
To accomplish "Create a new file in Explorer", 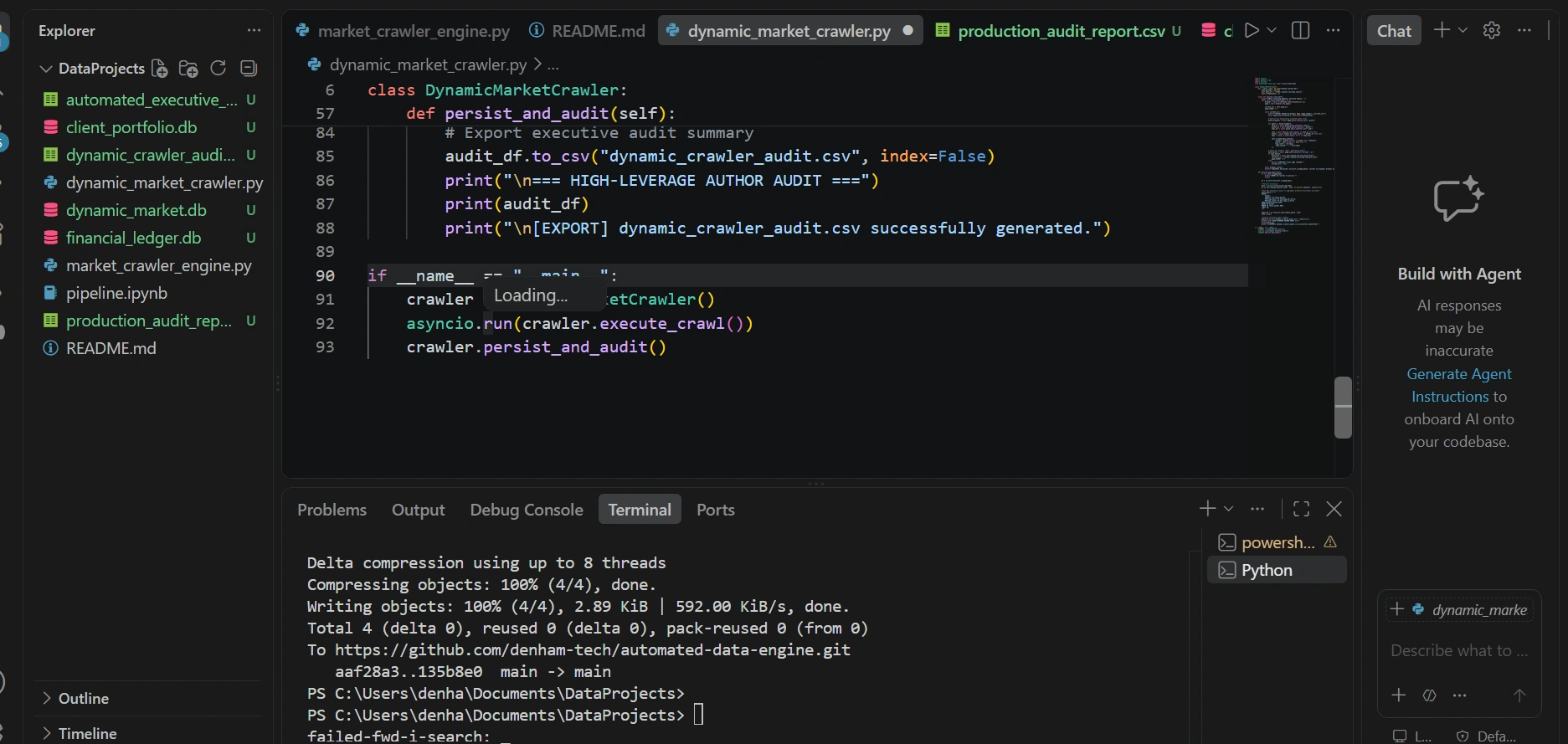I will [159, 69].
